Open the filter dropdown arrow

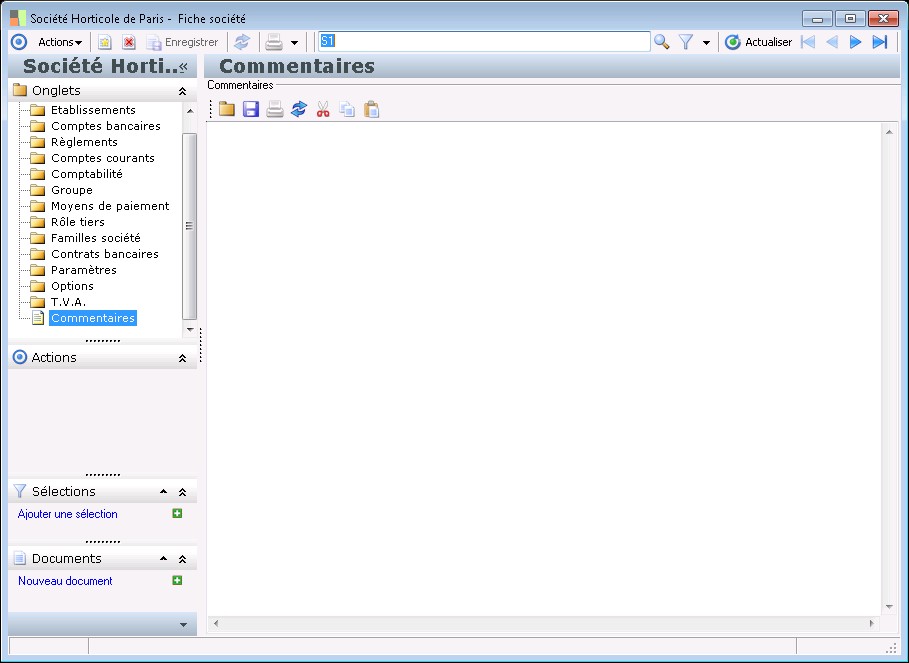click(706, 43)
